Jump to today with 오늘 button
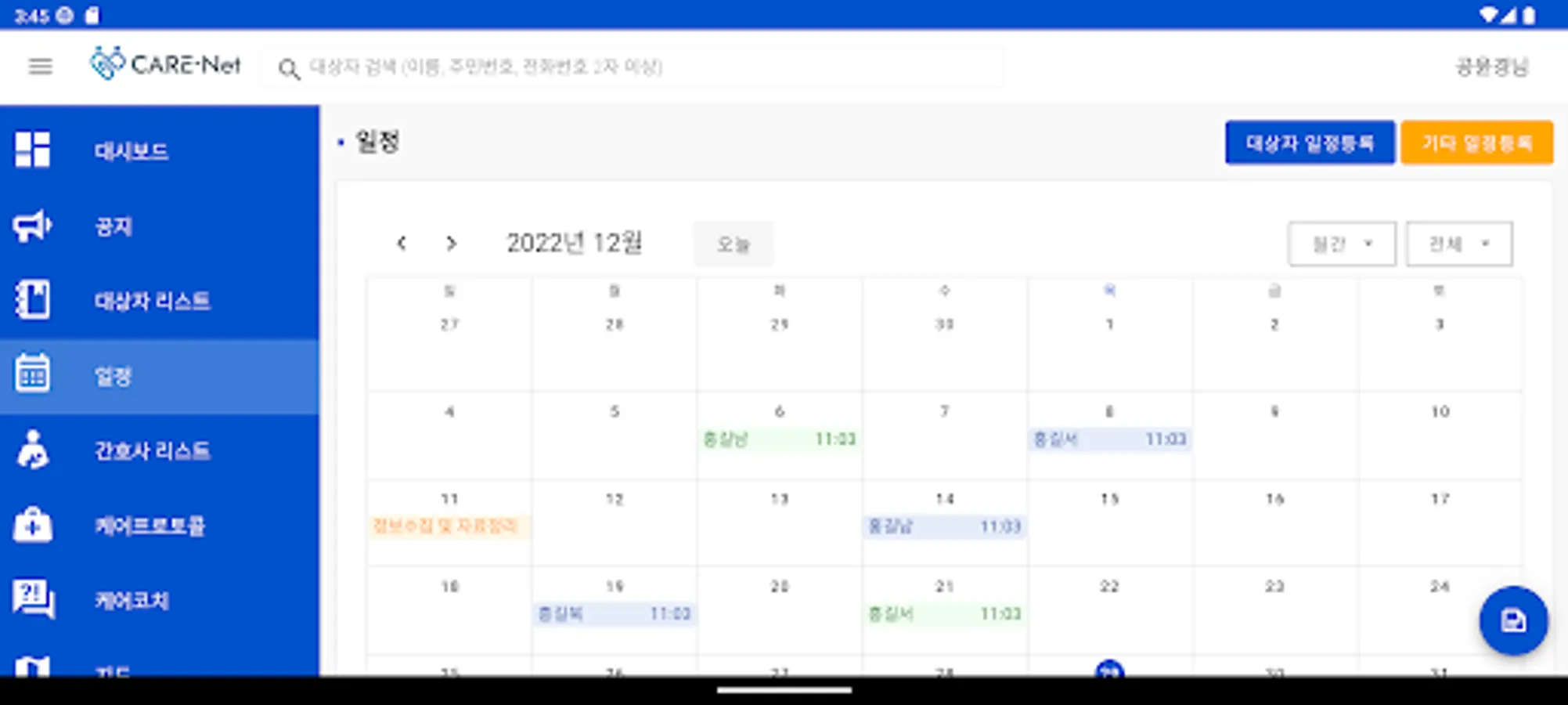Image resolution: width=1568 pixels, height=705 pixels. click(x=734, y=244)
